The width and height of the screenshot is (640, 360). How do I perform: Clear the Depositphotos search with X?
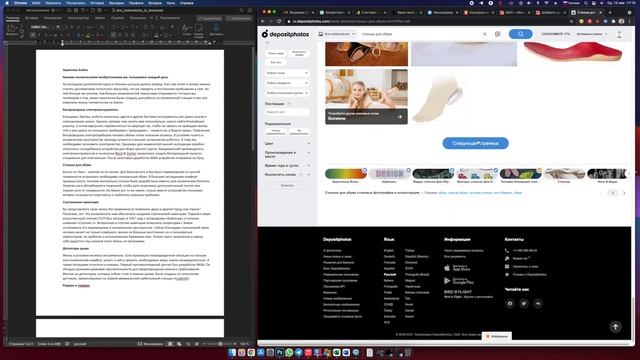484,34
